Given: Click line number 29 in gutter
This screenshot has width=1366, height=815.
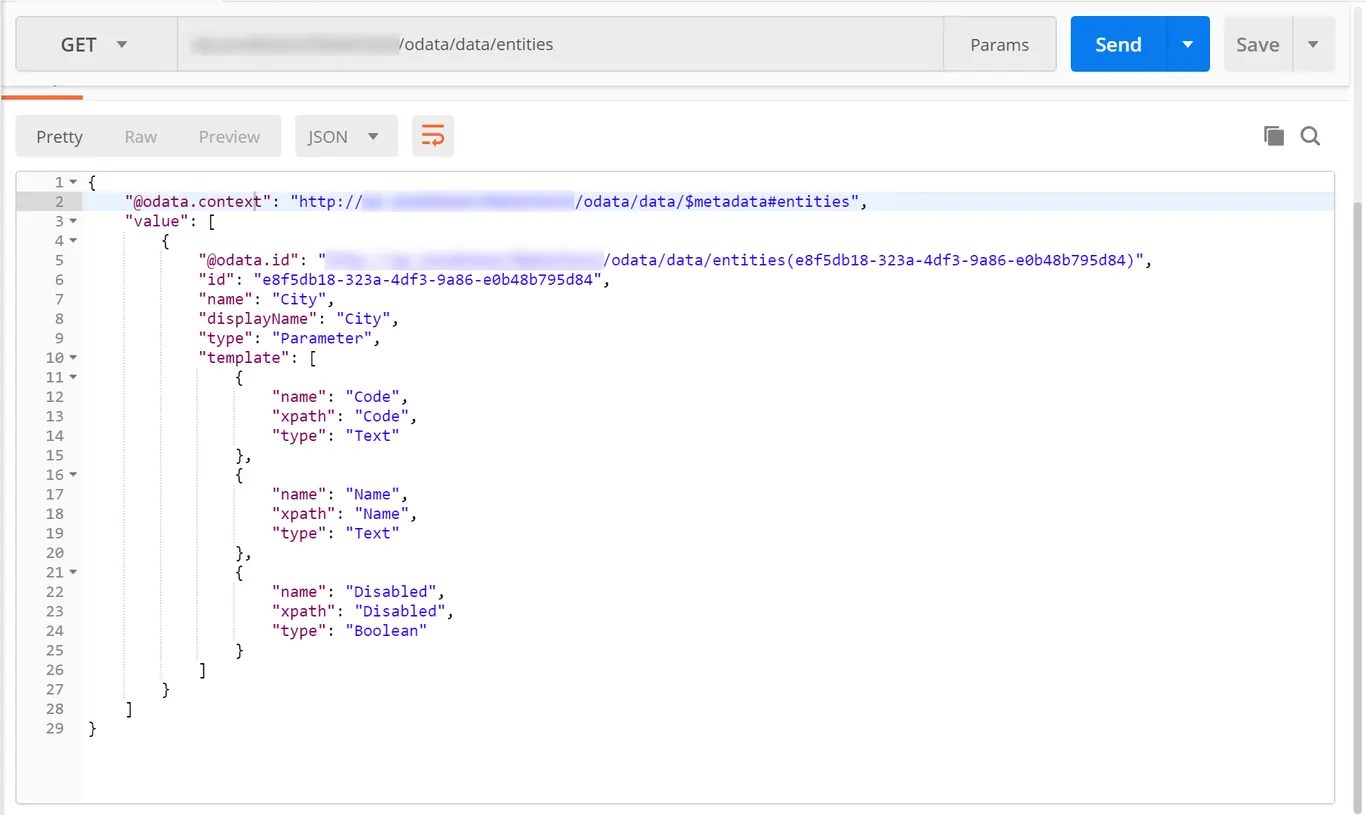Looking at the screenshot, I should 54,729.
